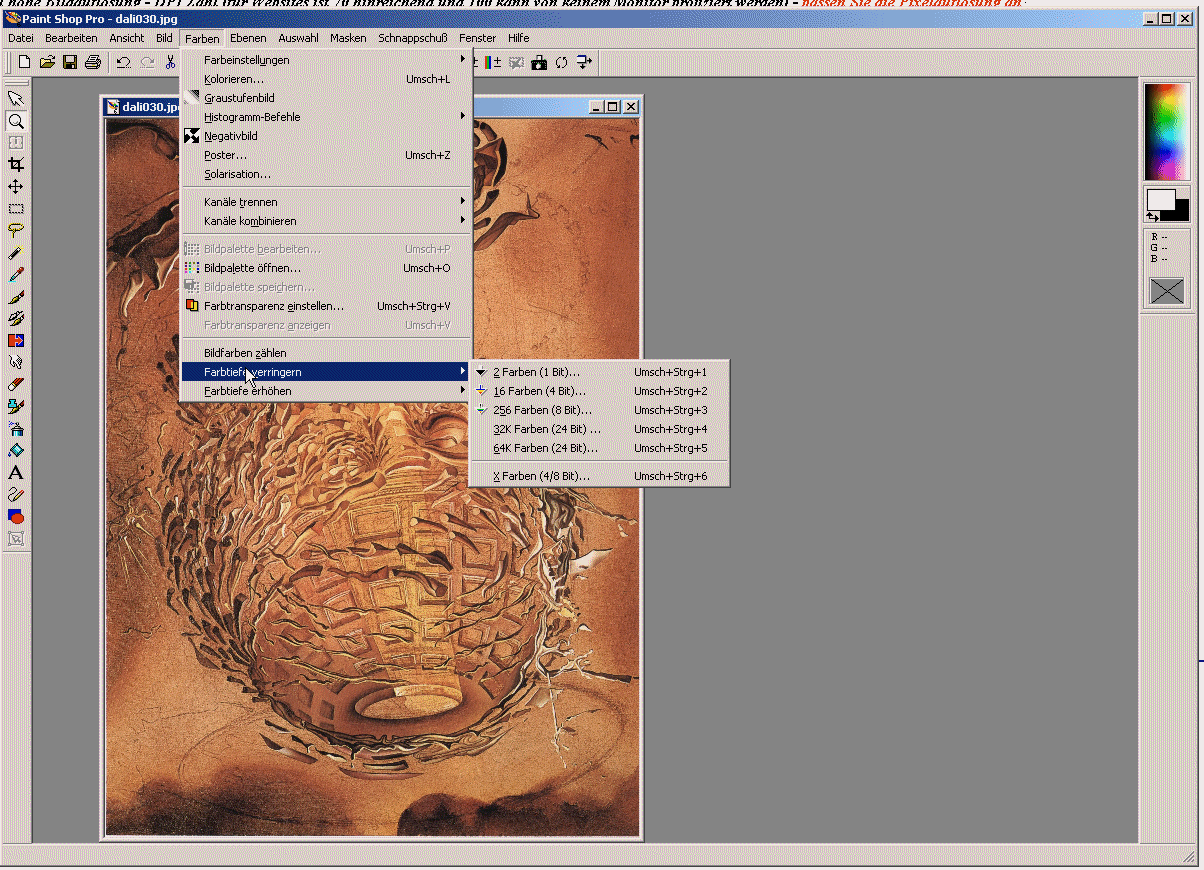This screenshot has height=870, width=1204.
Task: Choose X Farben (4/8 Bit) entry
Action: coord(599,476)
